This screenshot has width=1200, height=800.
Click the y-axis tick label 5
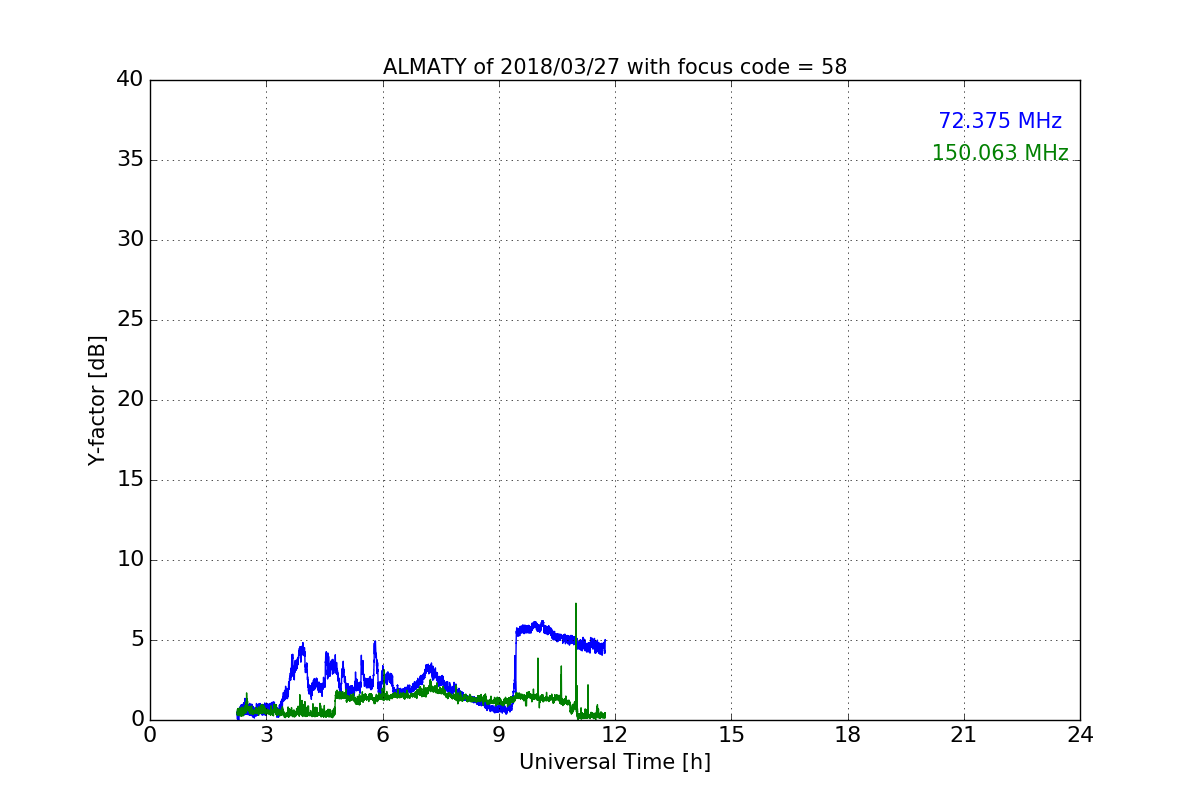click(x=137, y=640)
